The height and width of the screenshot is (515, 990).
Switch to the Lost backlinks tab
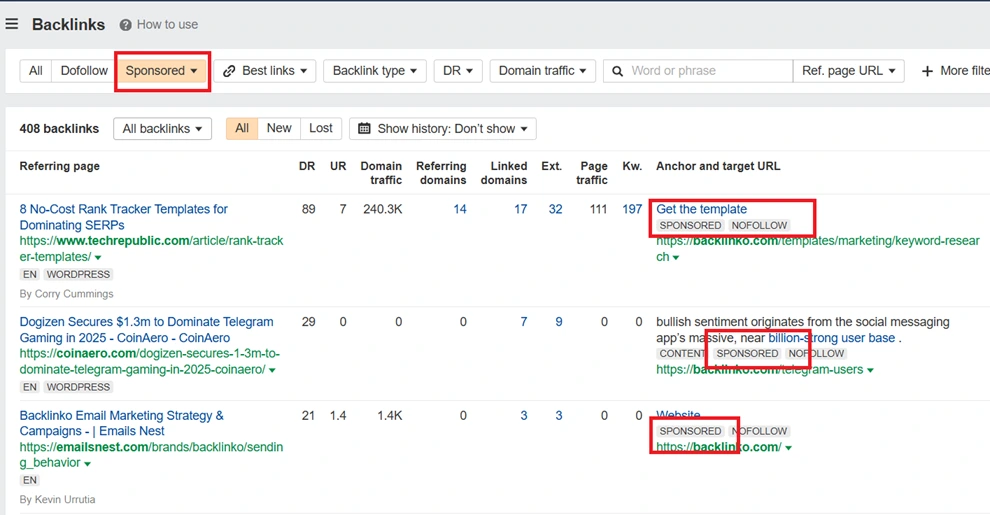click(321, 129)
